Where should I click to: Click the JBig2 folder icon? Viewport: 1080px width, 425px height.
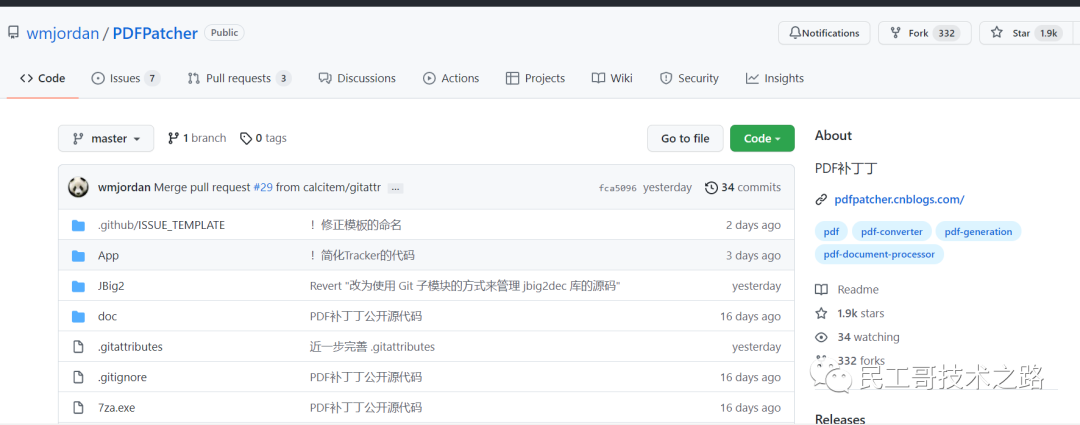coord(79,286)
